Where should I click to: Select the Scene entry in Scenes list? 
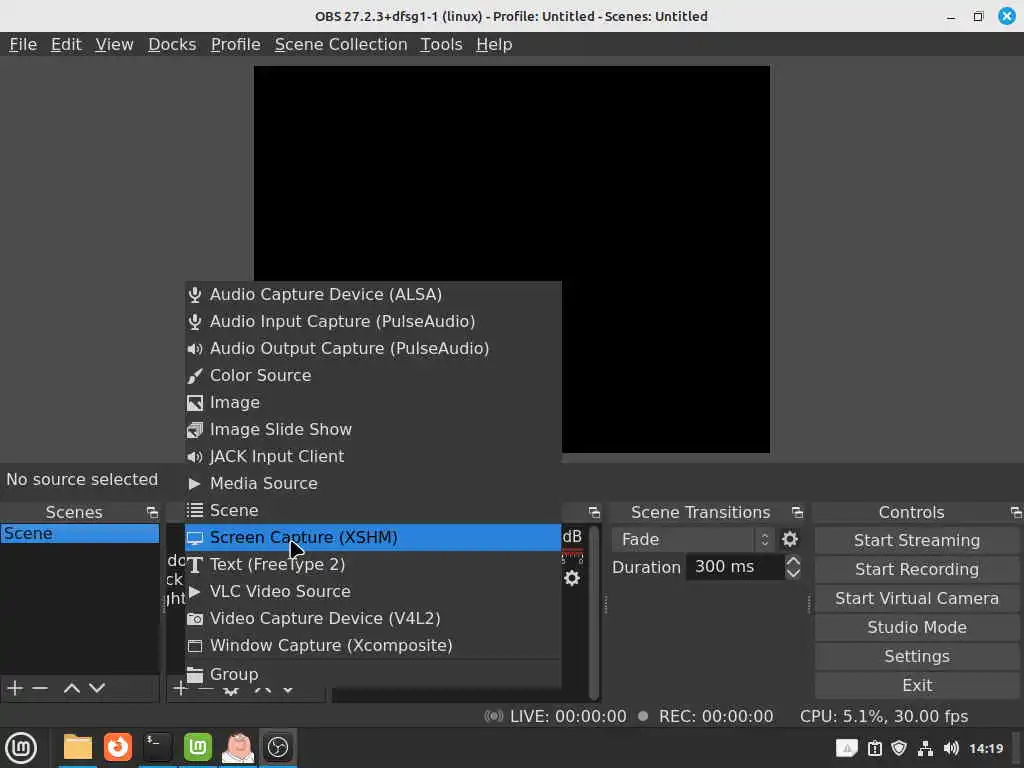click(80, 534)
